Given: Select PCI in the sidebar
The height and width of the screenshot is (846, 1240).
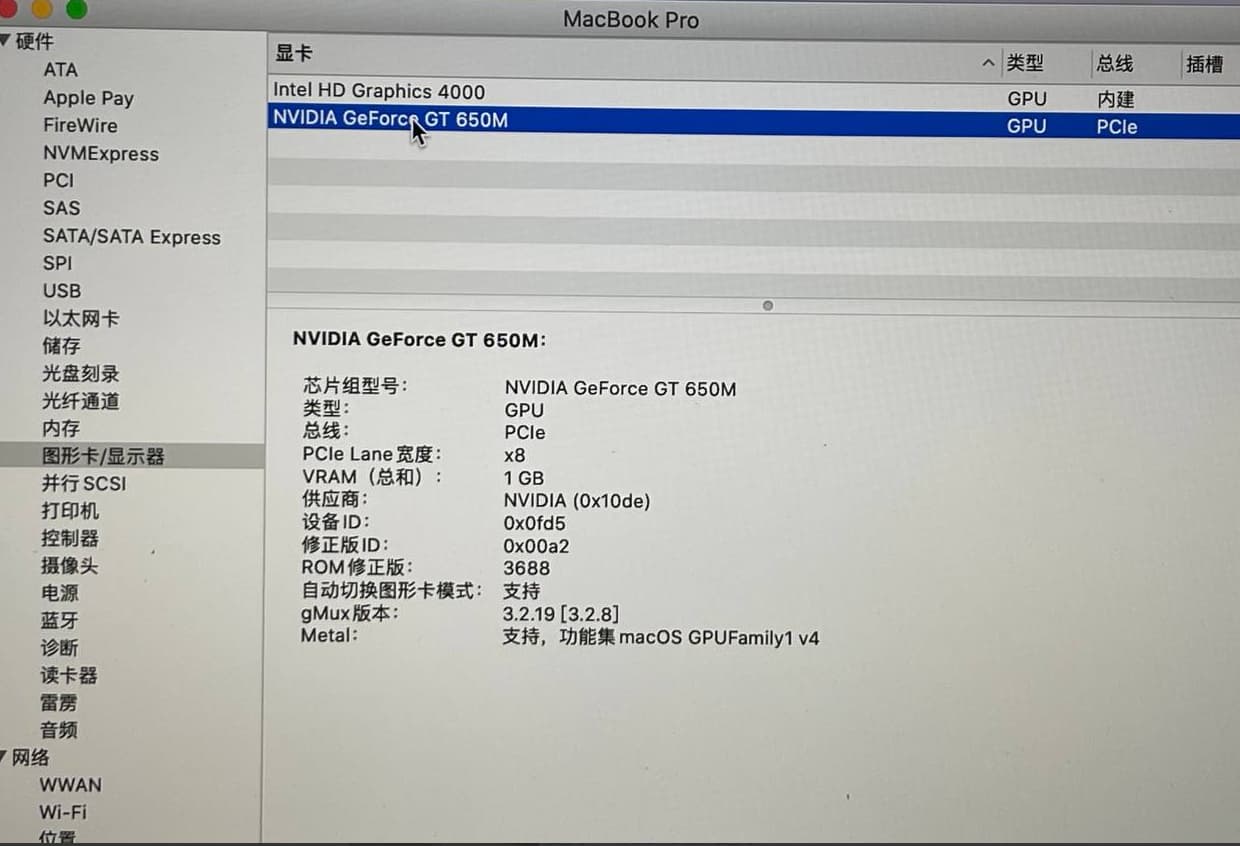Looking at the screenshot, I should 58,181.
